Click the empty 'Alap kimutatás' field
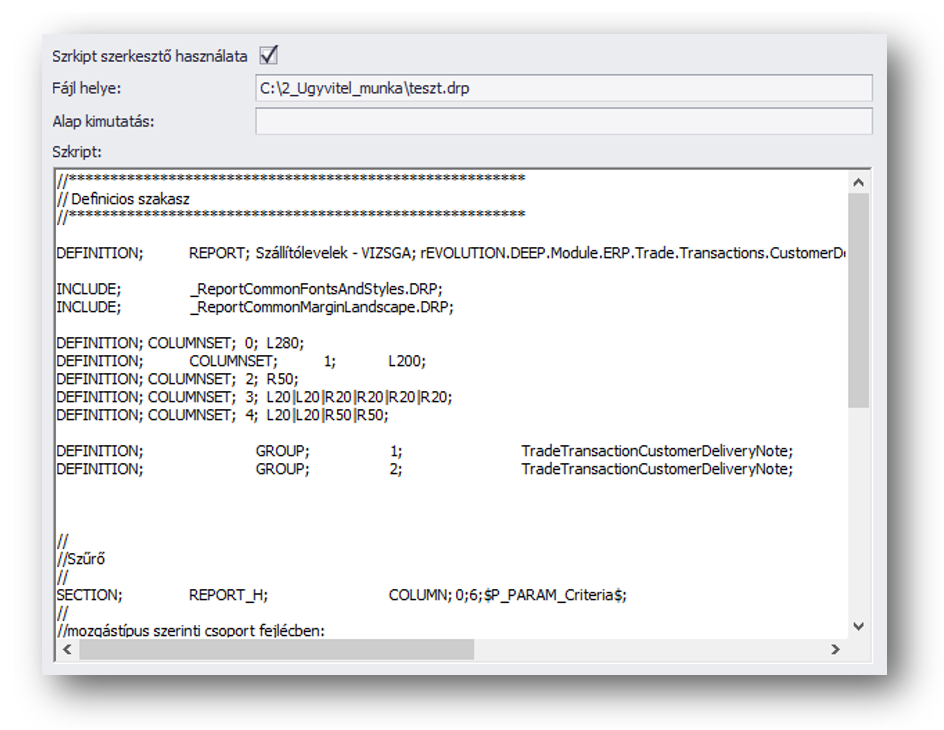 [563, 121]
